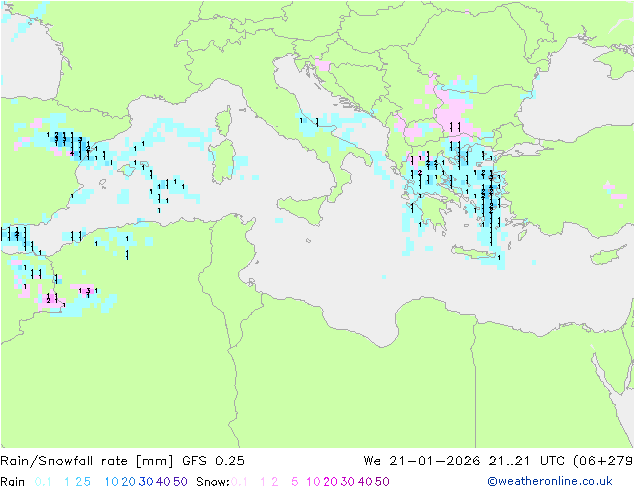
Task: Pick the Rain 20 legend color value
Action: pos(128,482)
